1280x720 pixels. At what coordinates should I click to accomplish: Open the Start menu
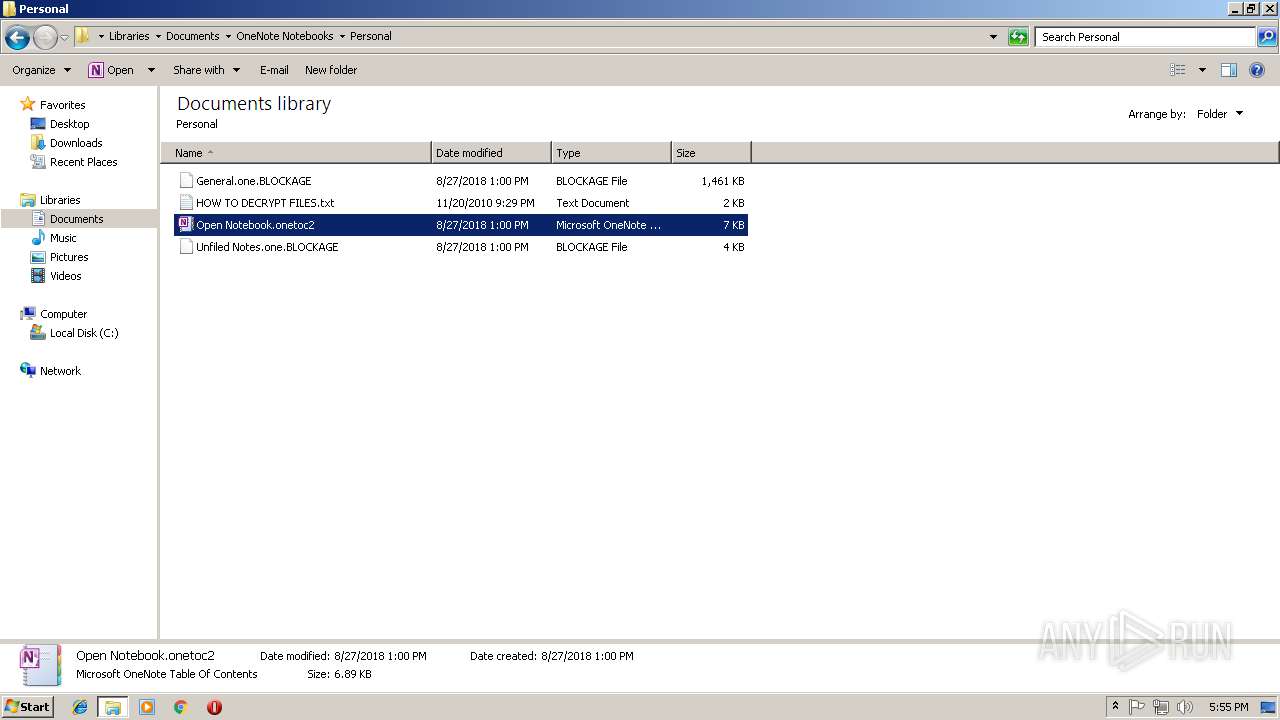[27, 707]
